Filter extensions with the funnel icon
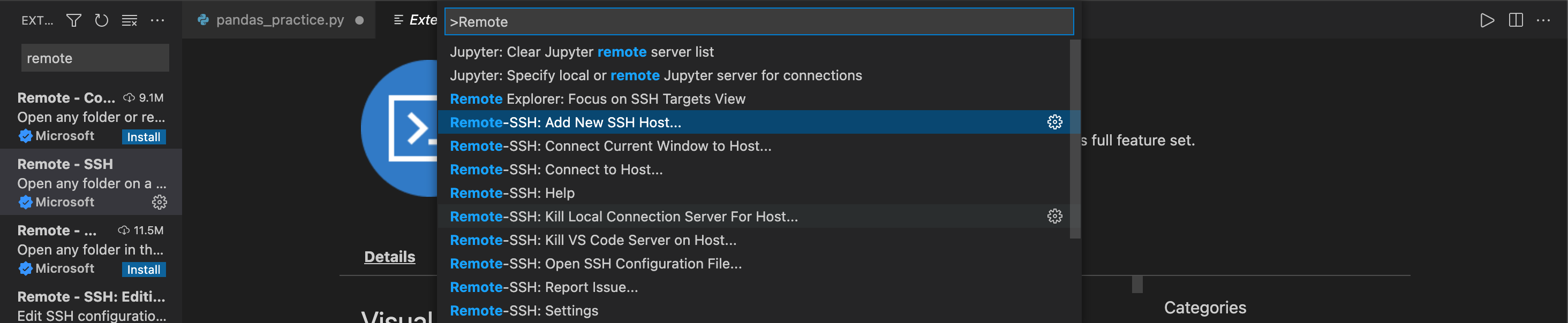Viewport: 1568px width, 323px height. 74,21
